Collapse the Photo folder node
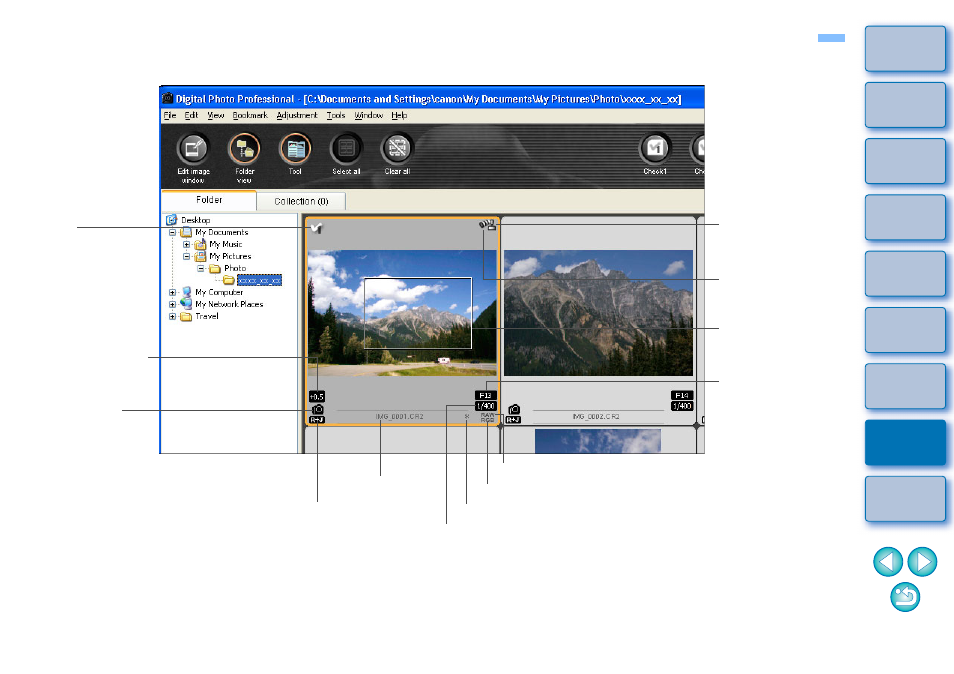 200,268
